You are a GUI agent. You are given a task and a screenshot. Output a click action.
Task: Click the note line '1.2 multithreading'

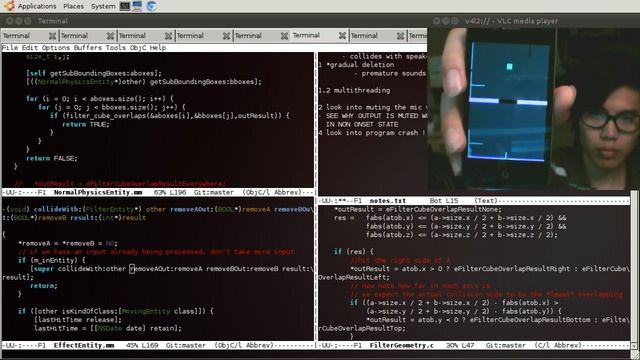[x=354, y=90]
